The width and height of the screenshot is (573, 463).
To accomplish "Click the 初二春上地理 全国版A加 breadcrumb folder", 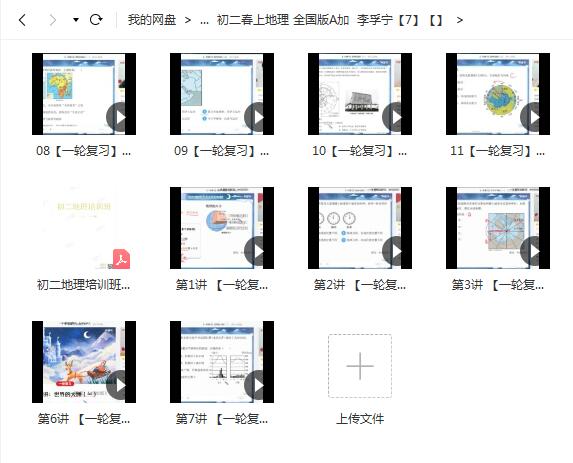I will pos(283,20).
